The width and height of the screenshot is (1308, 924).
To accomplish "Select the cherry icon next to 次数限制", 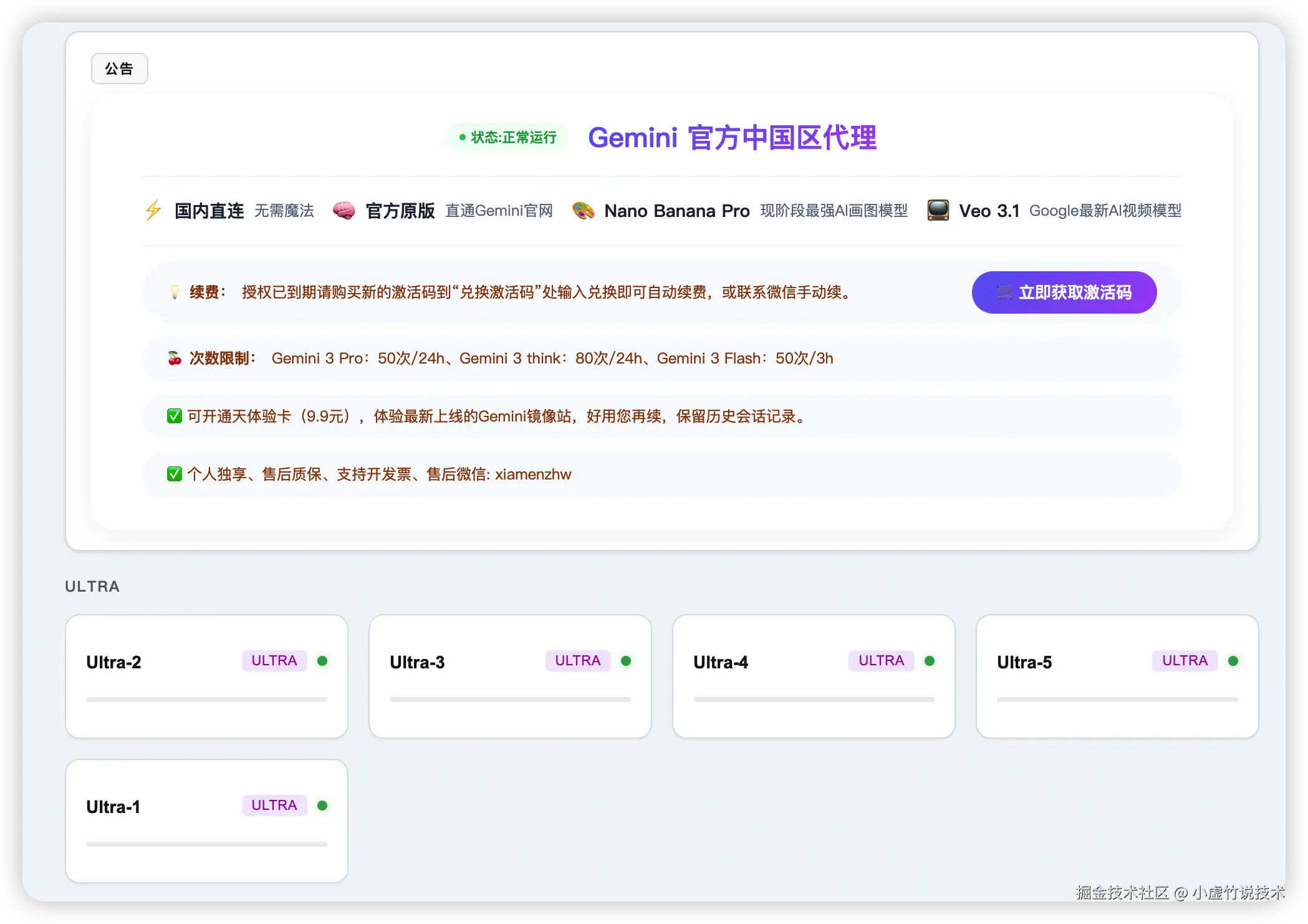I will click(x=175, y=358).
